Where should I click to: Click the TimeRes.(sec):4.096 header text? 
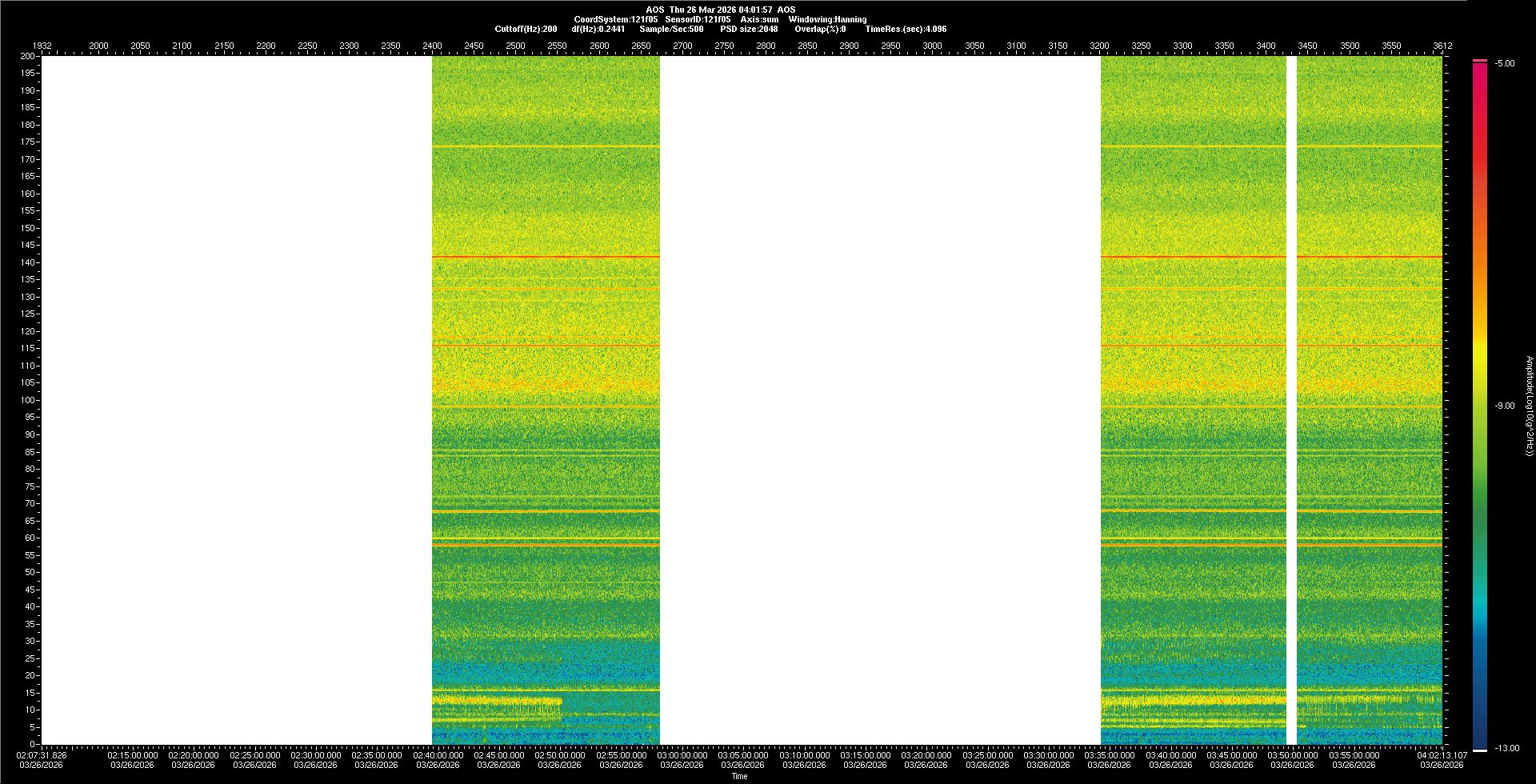point(905,29)
